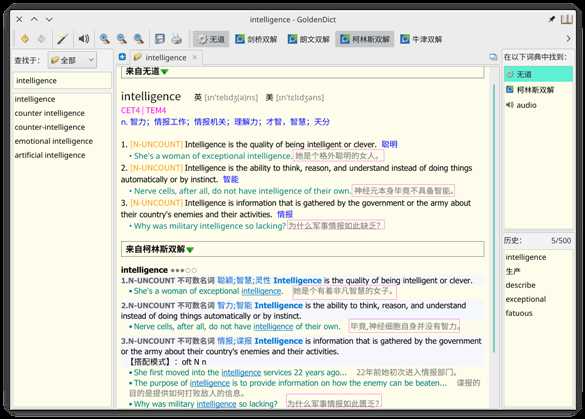The width and height of the screenshot is (585, 419).
Task: Collapse the 来自无道 article with its green triangle
Action: click(x=165, y=72)
